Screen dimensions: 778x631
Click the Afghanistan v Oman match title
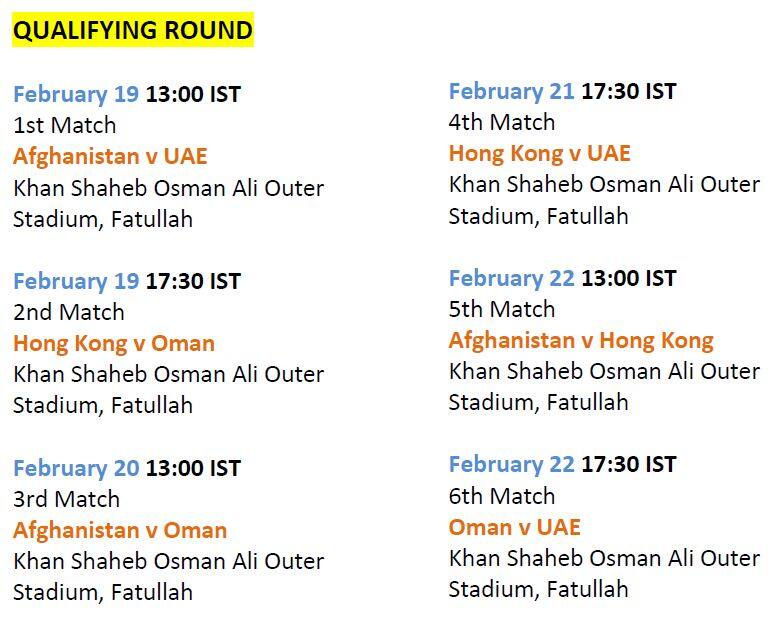click(x=120, y=531)
